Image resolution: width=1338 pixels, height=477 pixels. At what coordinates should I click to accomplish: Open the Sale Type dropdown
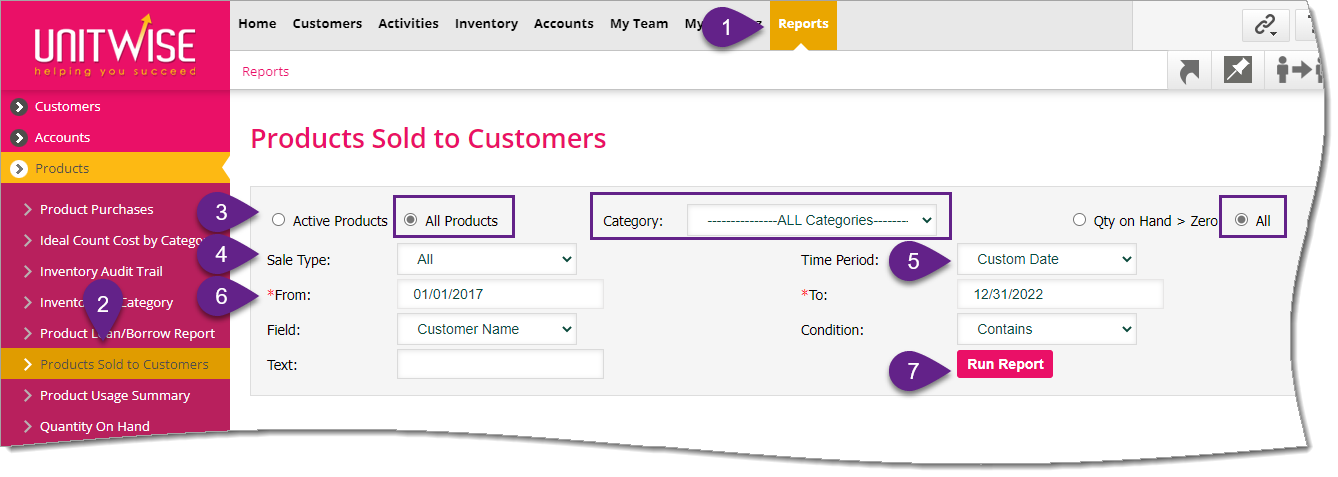(x=486, y=260)
